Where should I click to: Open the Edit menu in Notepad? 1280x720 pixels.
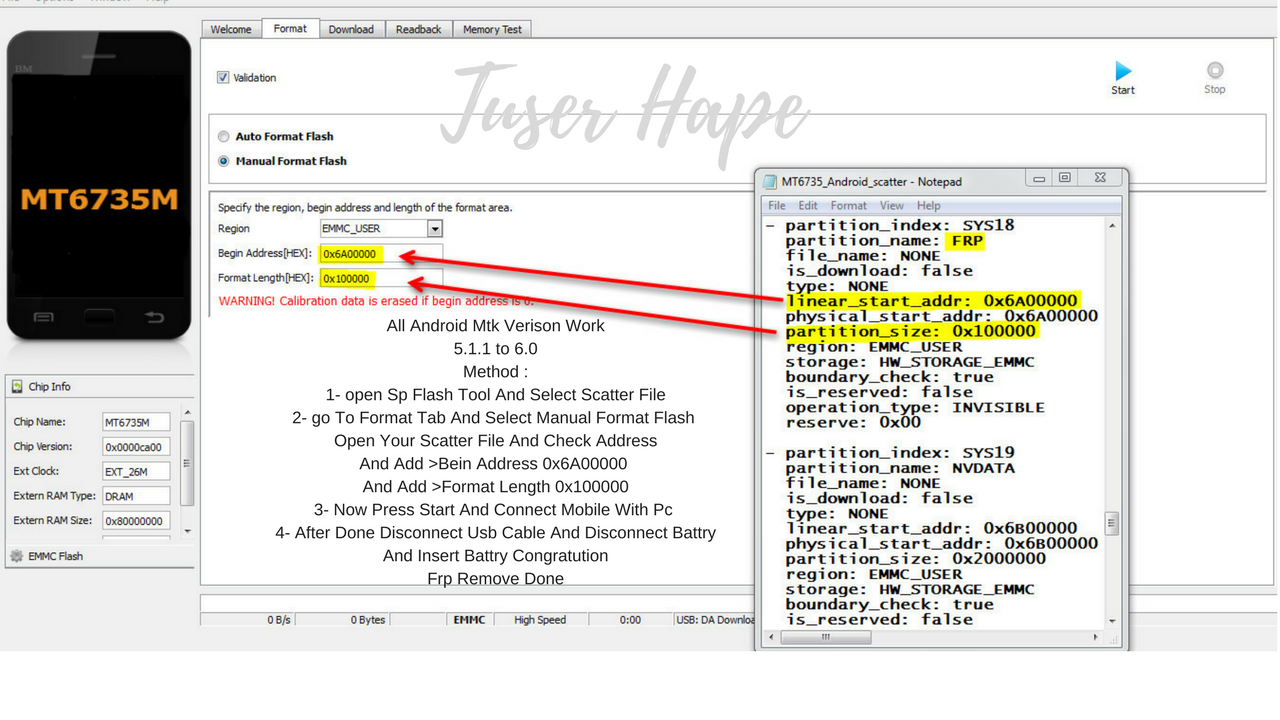coord(808,205)
